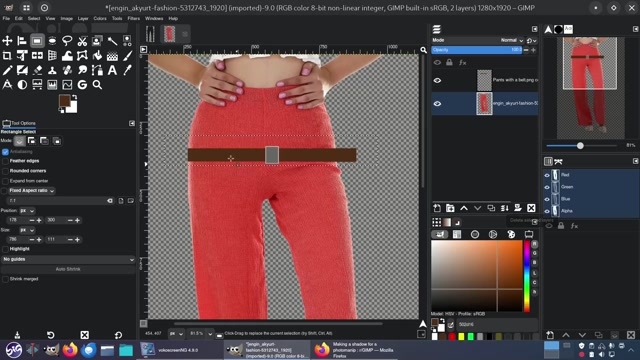Open the Fixed Aspect ratio dropdown

click(x=32, y=191)
